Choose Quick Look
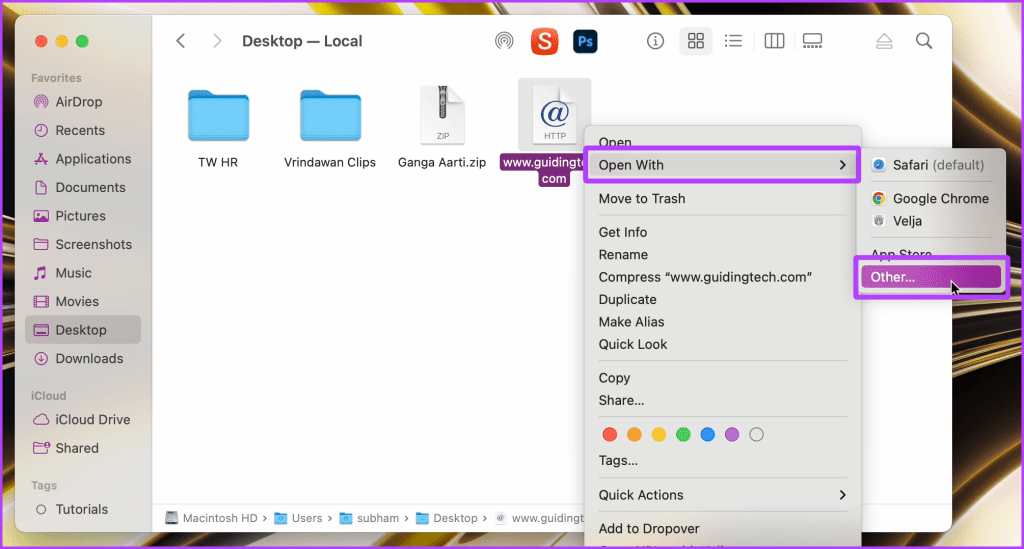Viewport: 1024px width, 549px height. point(722,344)
